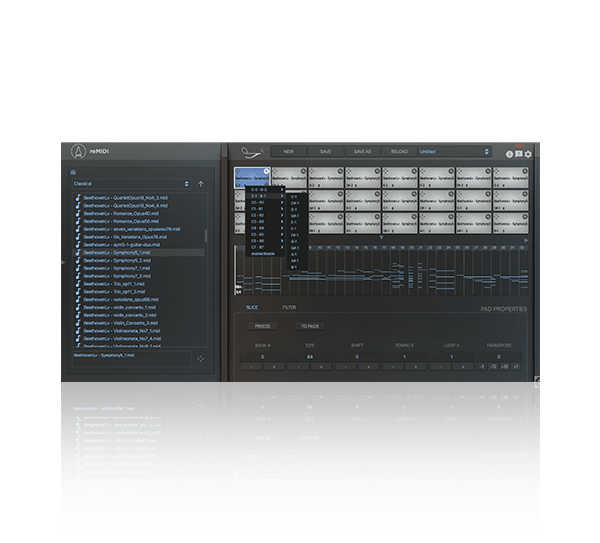The image size is (600, 543).
Task: Open the Classical folder dropdown
Action: [130, 184]
